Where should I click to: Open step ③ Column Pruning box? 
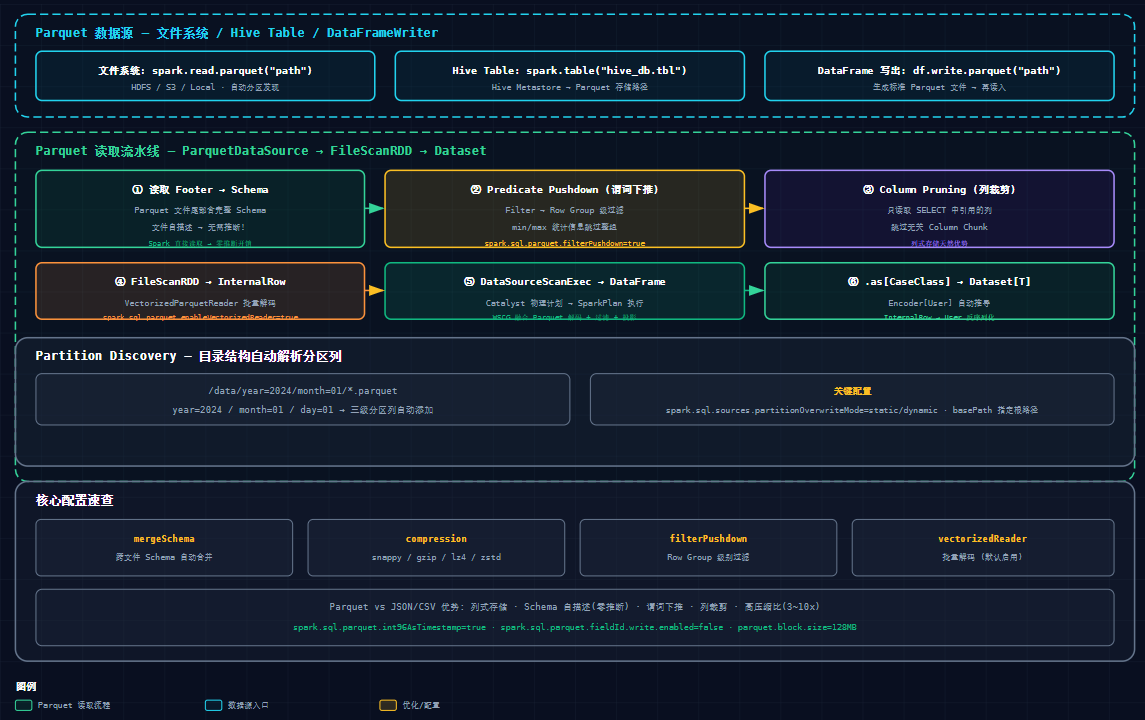click(939, 209)
